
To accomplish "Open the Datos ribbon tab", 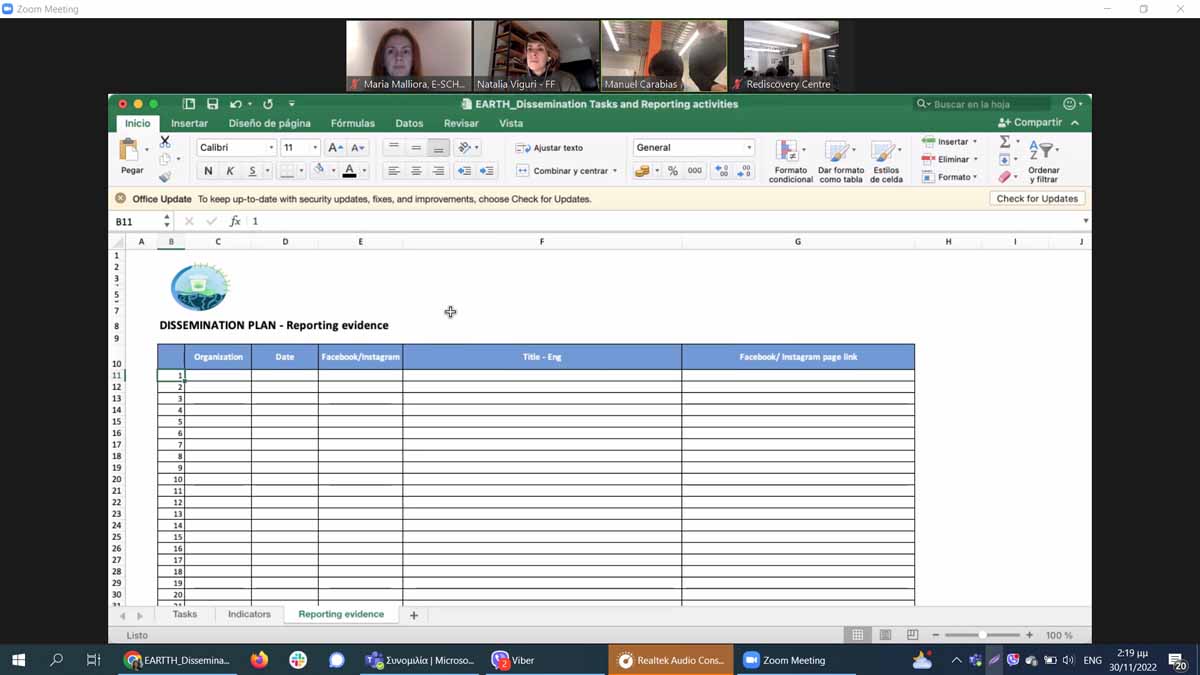I will [x=409, y=123].
